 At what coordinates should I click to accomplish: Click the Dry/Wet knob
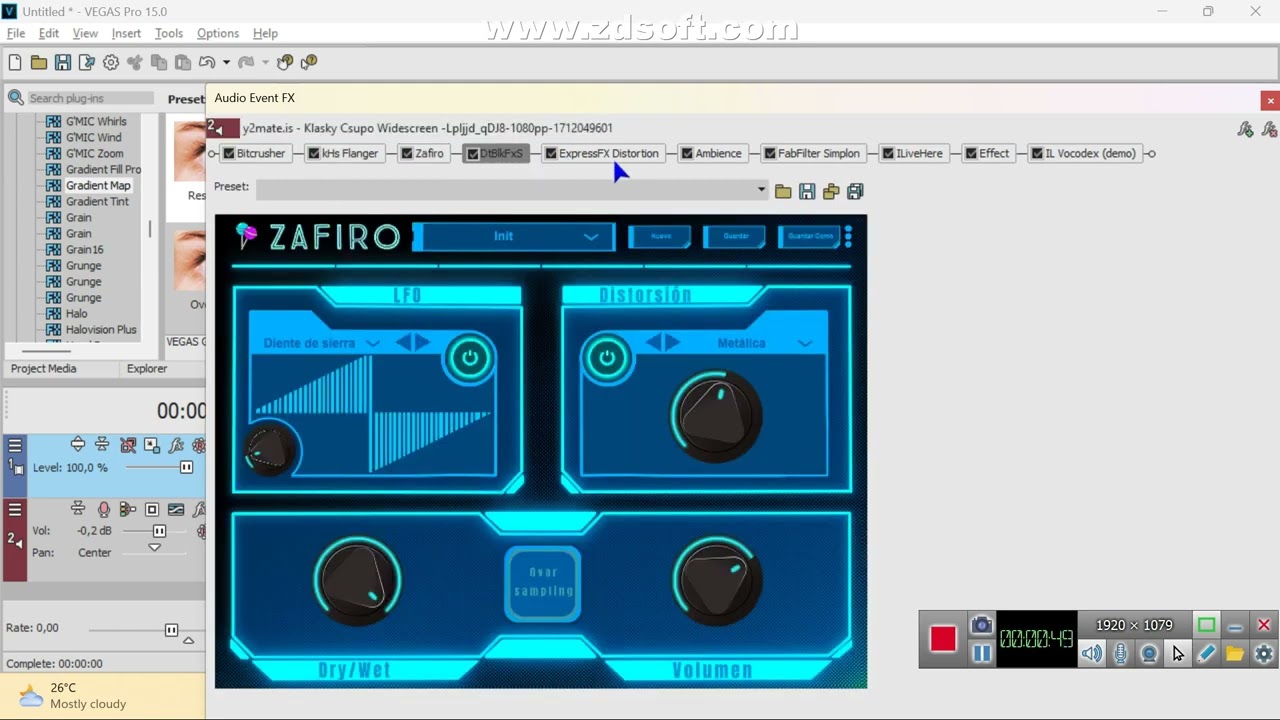pyautogui.click(x=358, y=581)
